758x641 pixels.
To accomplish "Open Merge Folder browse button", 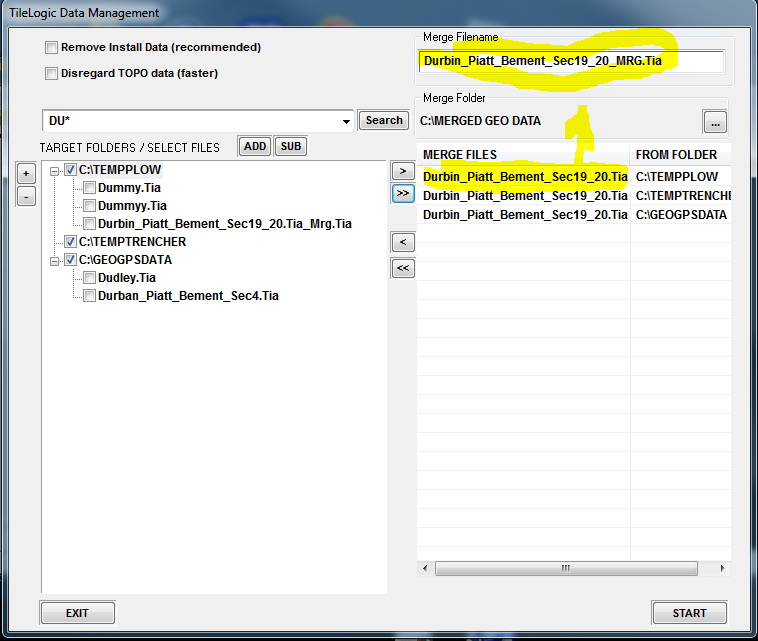I will [714, 122].
